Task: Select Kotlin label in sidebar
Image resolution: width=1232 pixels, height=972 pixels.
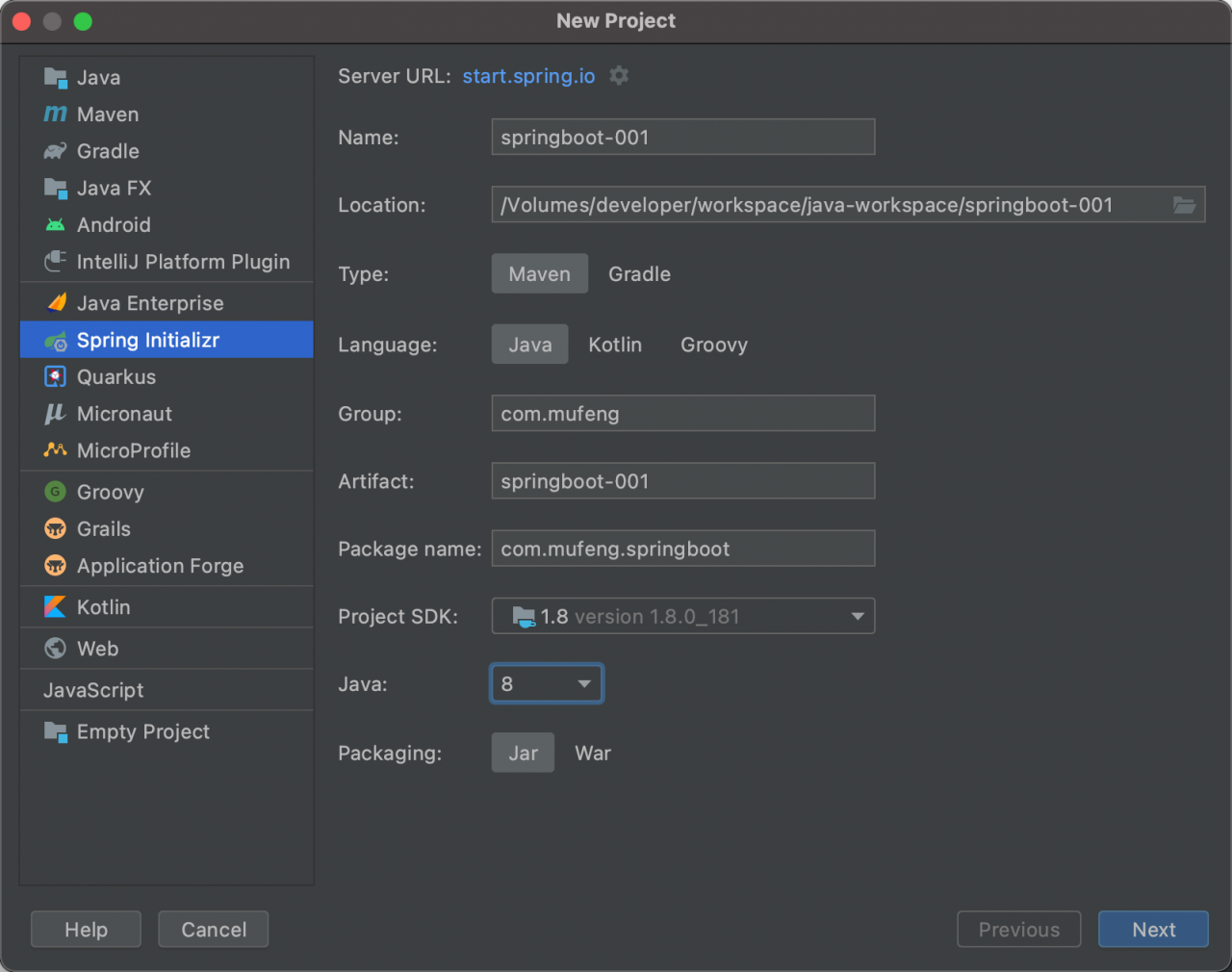Action: click(104, 607)
